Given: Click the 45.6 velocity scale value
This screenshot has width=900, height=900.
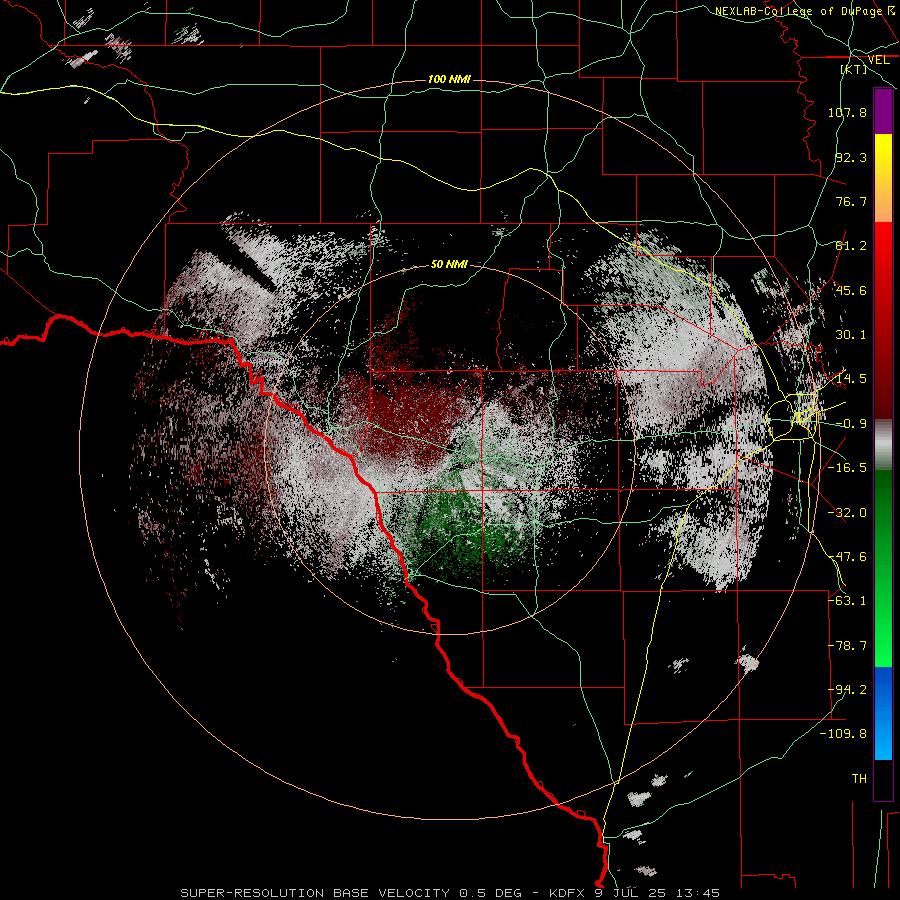Looking at the screenshot, I should [x=851, y=290].
